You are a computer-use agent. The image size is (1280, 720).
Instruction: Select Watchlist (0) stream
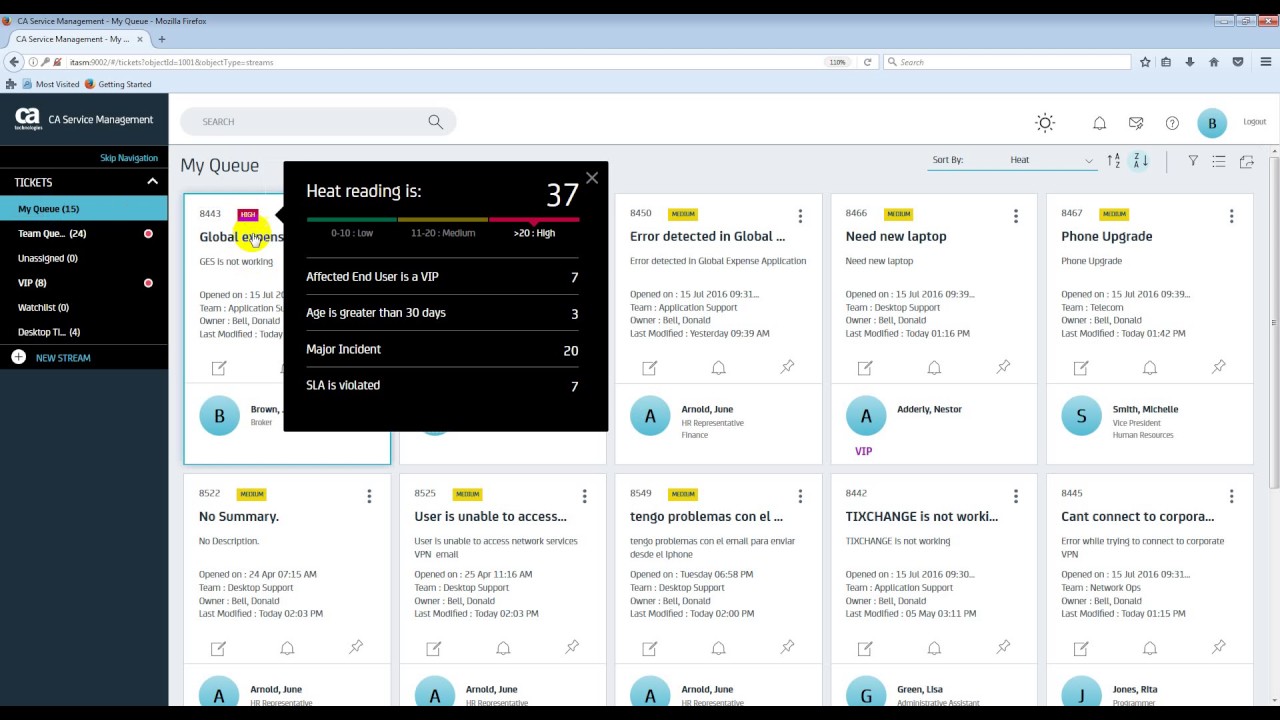(84, 307)
